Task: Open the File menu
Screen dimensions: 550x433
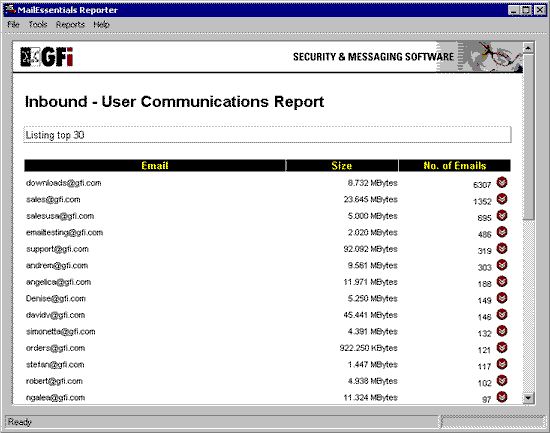Action: coord(13,24)
